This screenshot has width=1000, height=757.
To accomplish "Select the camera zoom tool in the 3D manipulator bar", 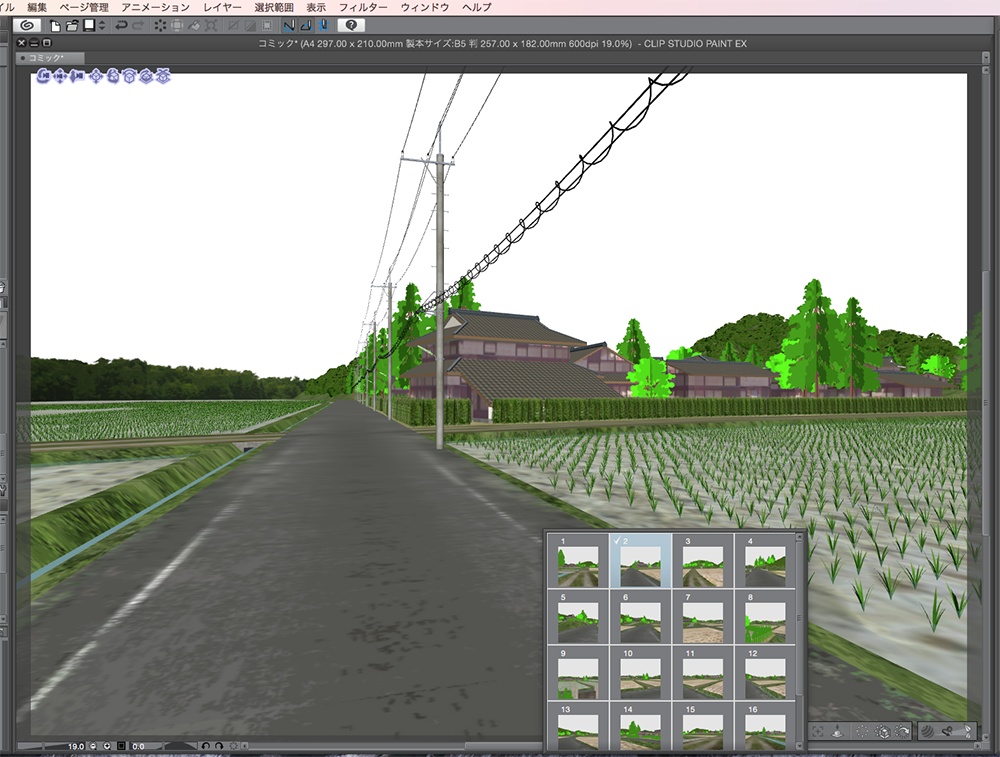I will (76, 76).
